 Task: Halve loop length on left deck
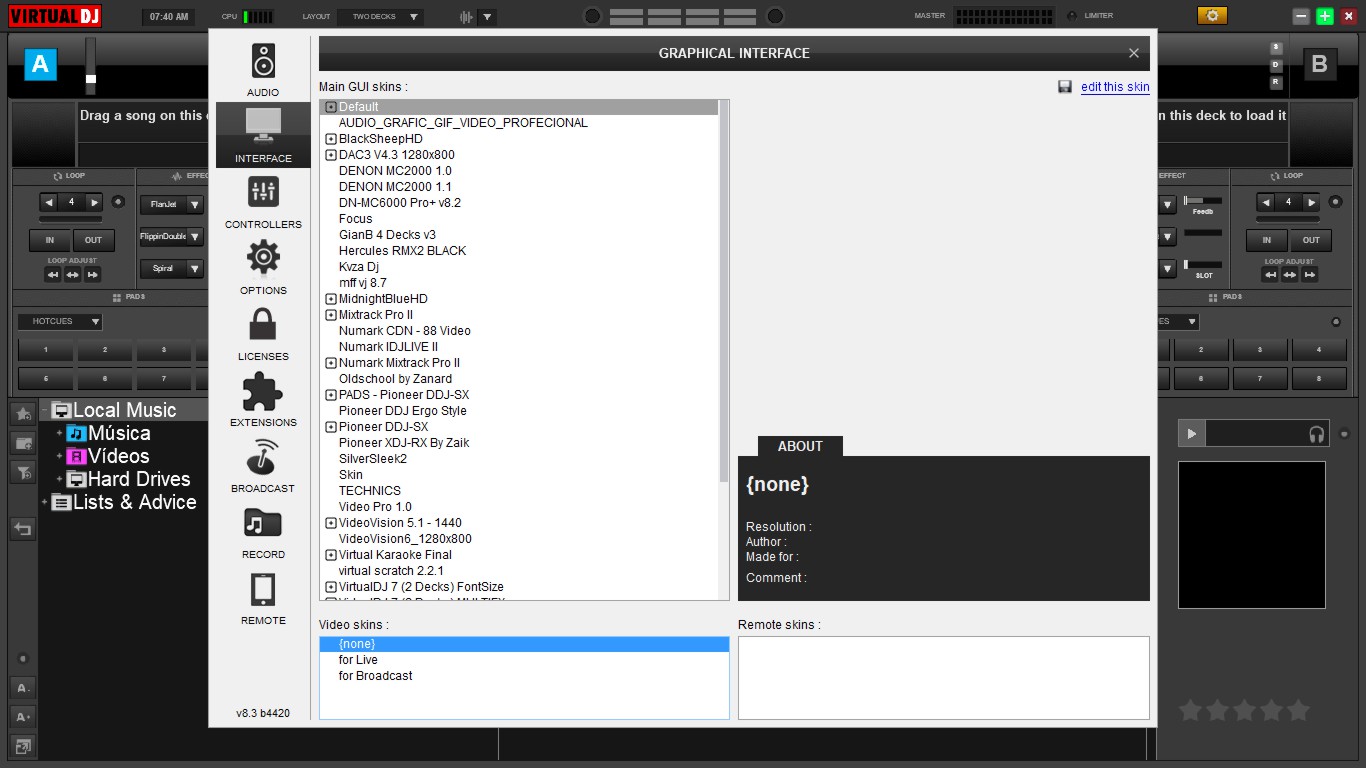pyautogui.click(x=49, y=202)
